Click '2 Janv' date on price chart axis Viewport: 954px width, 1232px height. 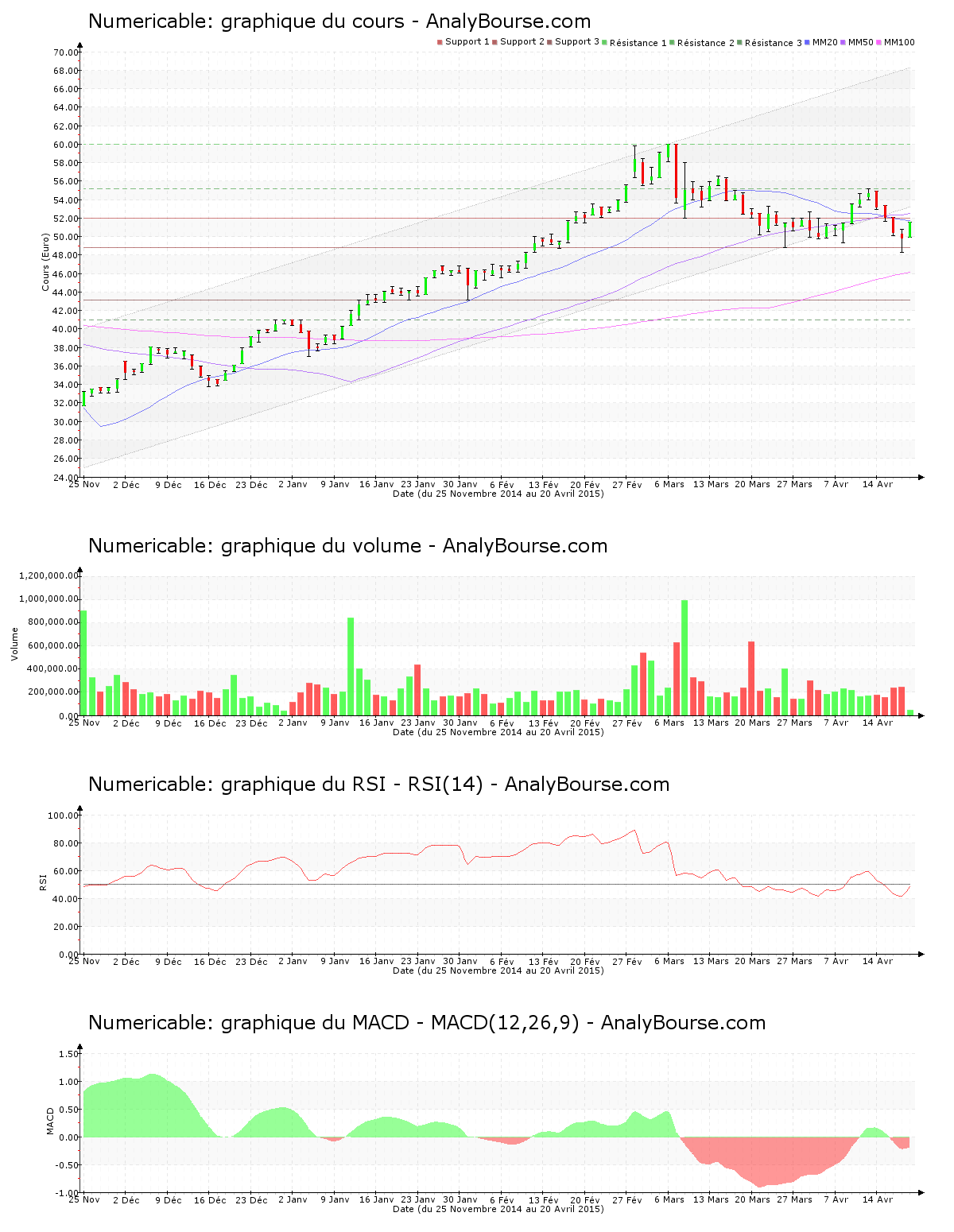pos(293,484)
